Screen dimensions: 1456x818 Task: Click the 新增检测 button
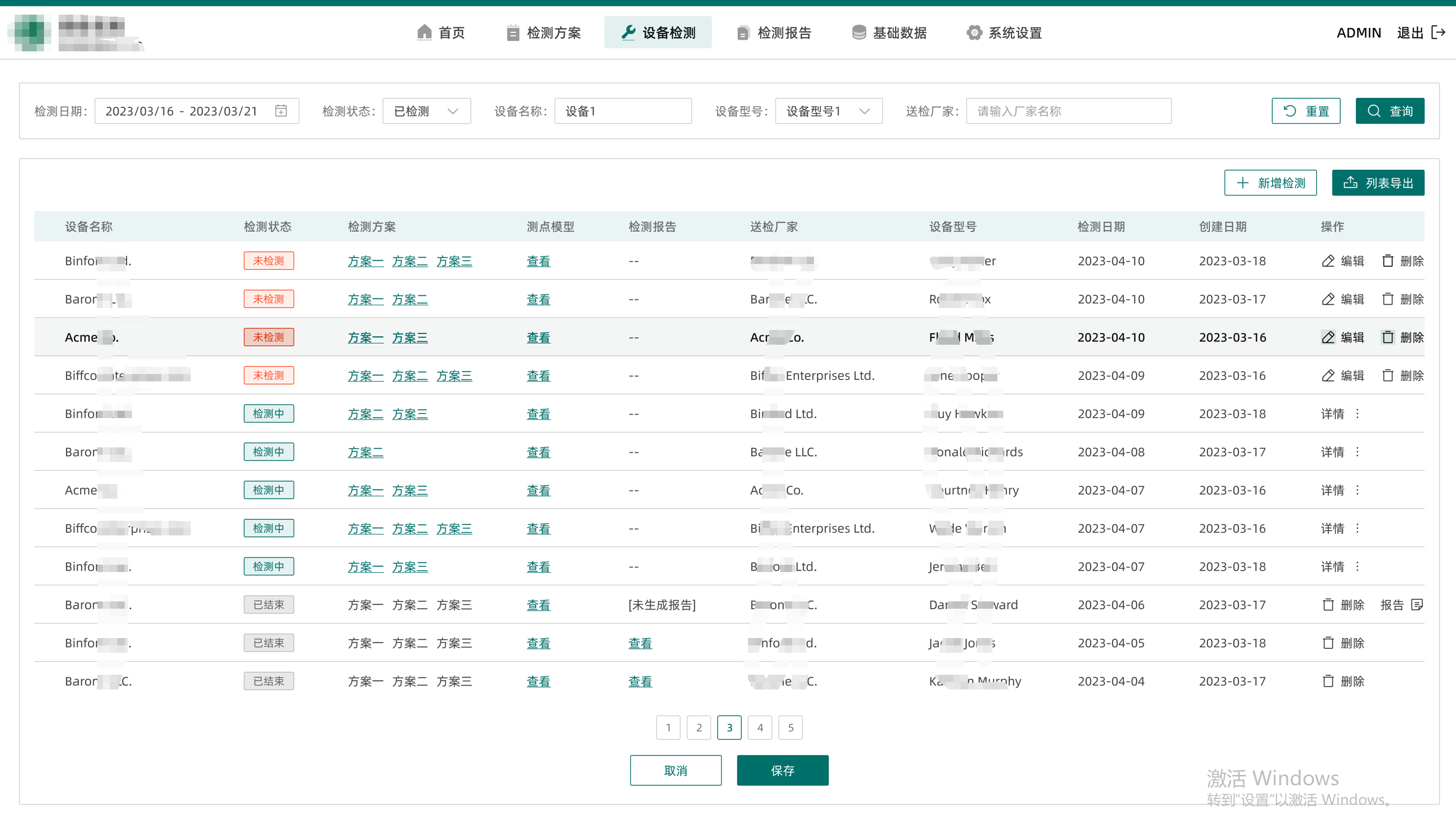click(x=1270, y=182)
